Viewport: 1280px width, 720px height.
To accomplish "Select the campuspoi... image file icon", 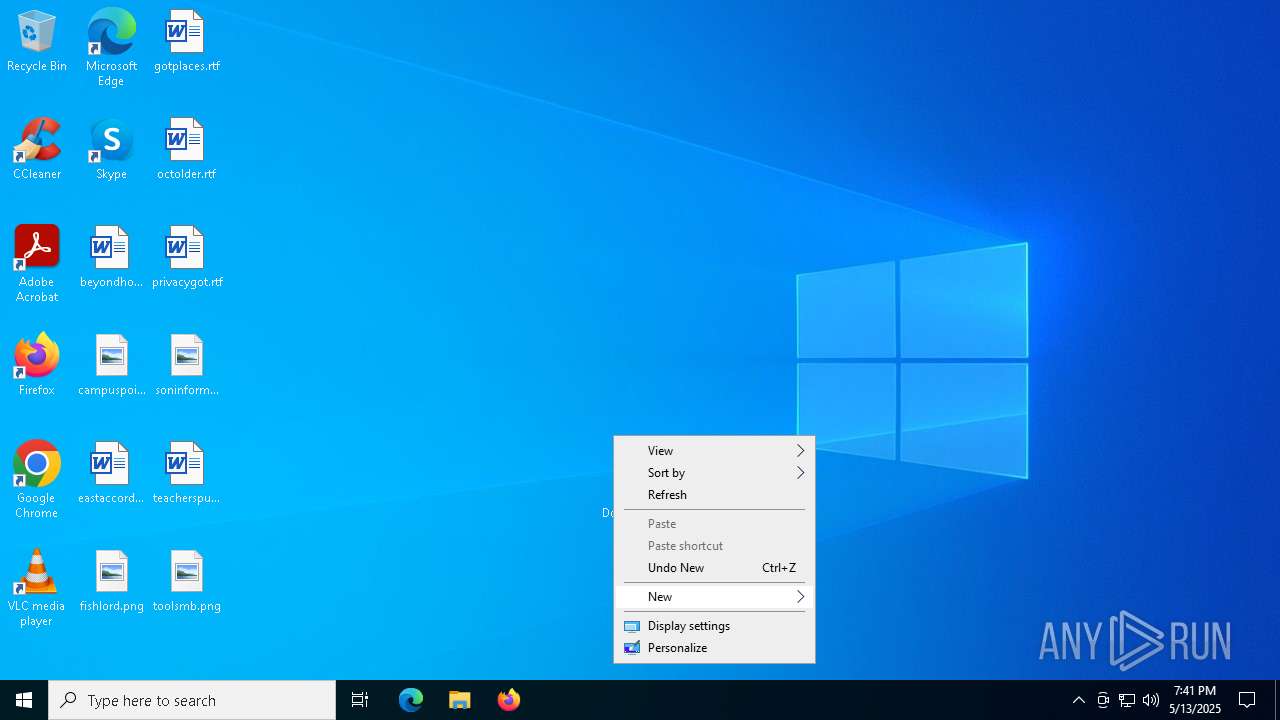I will (x=111, y=366).
